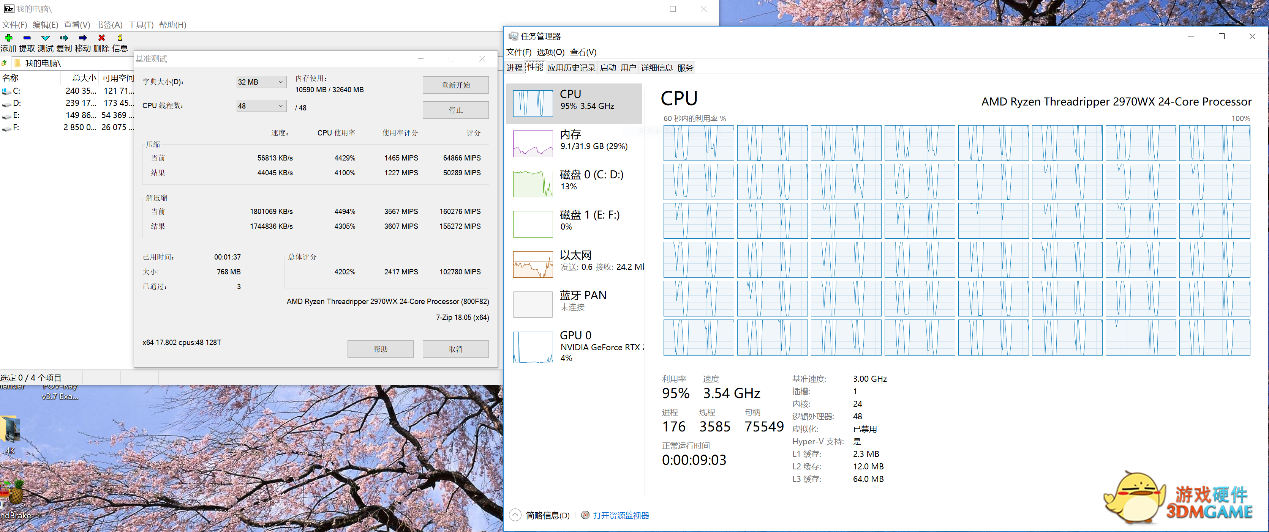Click Fewer details link in Task Manager
This screenshot has width=1269, height=532.
point(548,515)
